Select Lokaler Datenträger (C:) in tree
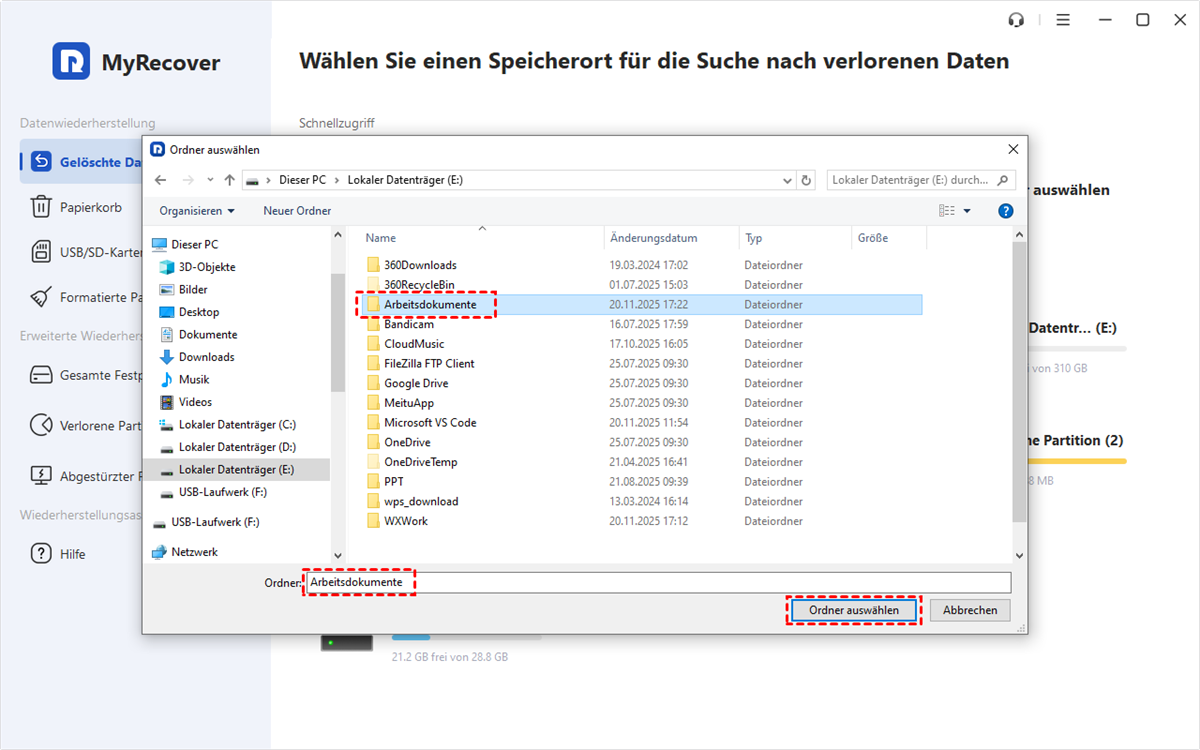The width and height of the screenshot is (1200, 750). click(236, 425)
